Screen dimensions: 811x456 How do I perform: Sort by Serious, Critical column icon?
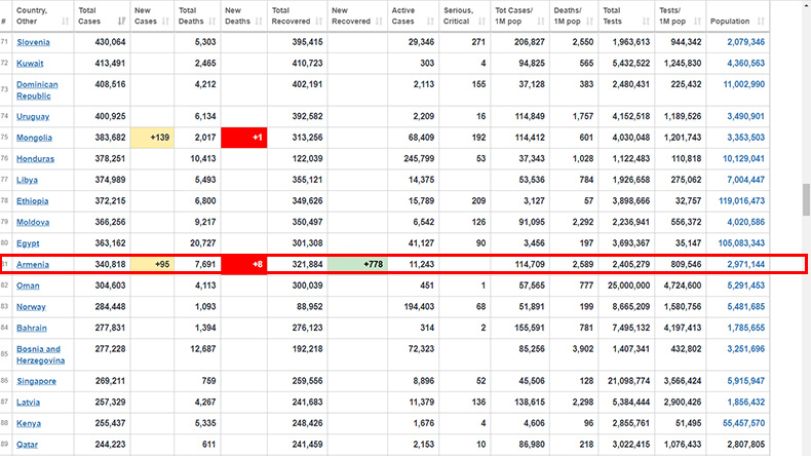tap(482, 21)
